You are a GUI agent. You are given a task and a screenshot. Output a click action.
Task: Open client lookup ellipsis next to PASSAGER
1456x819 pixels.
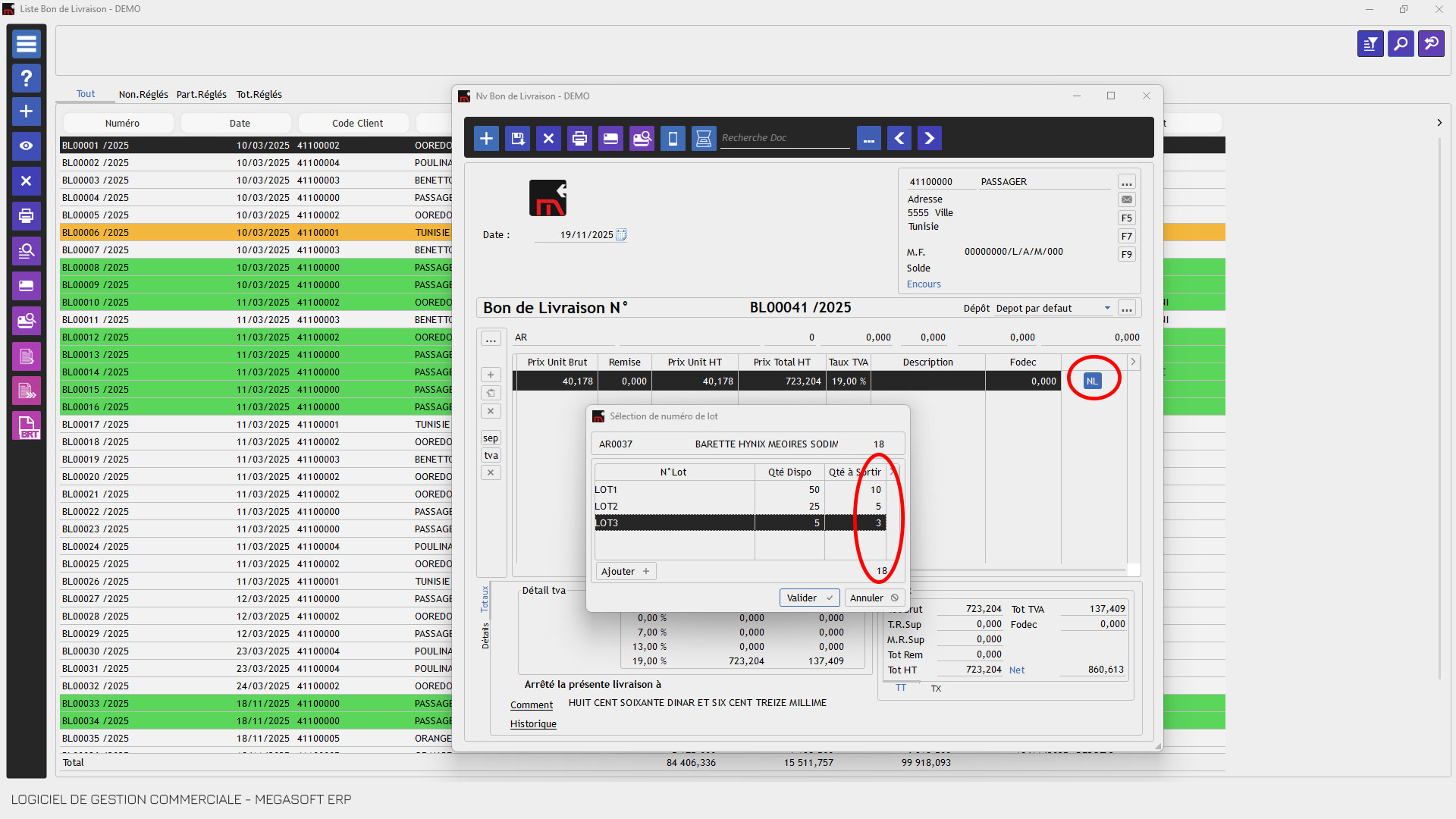[1127, 182]
